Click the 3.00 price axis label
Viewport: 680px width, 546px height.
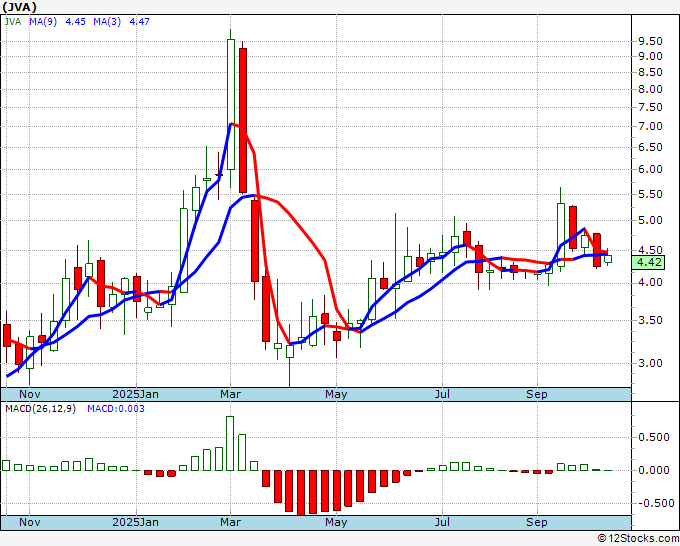click(x=649, y=364)
